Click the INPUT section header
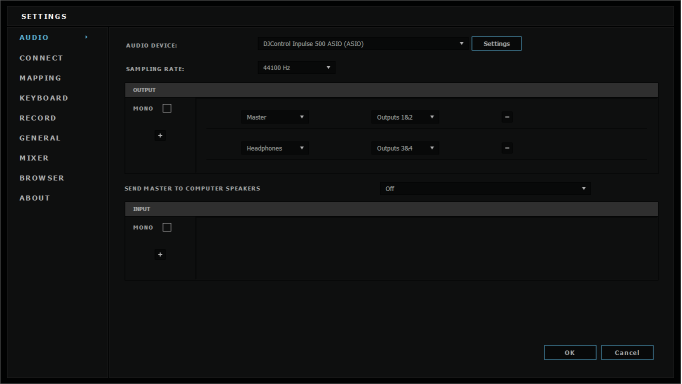 (391, 209)
